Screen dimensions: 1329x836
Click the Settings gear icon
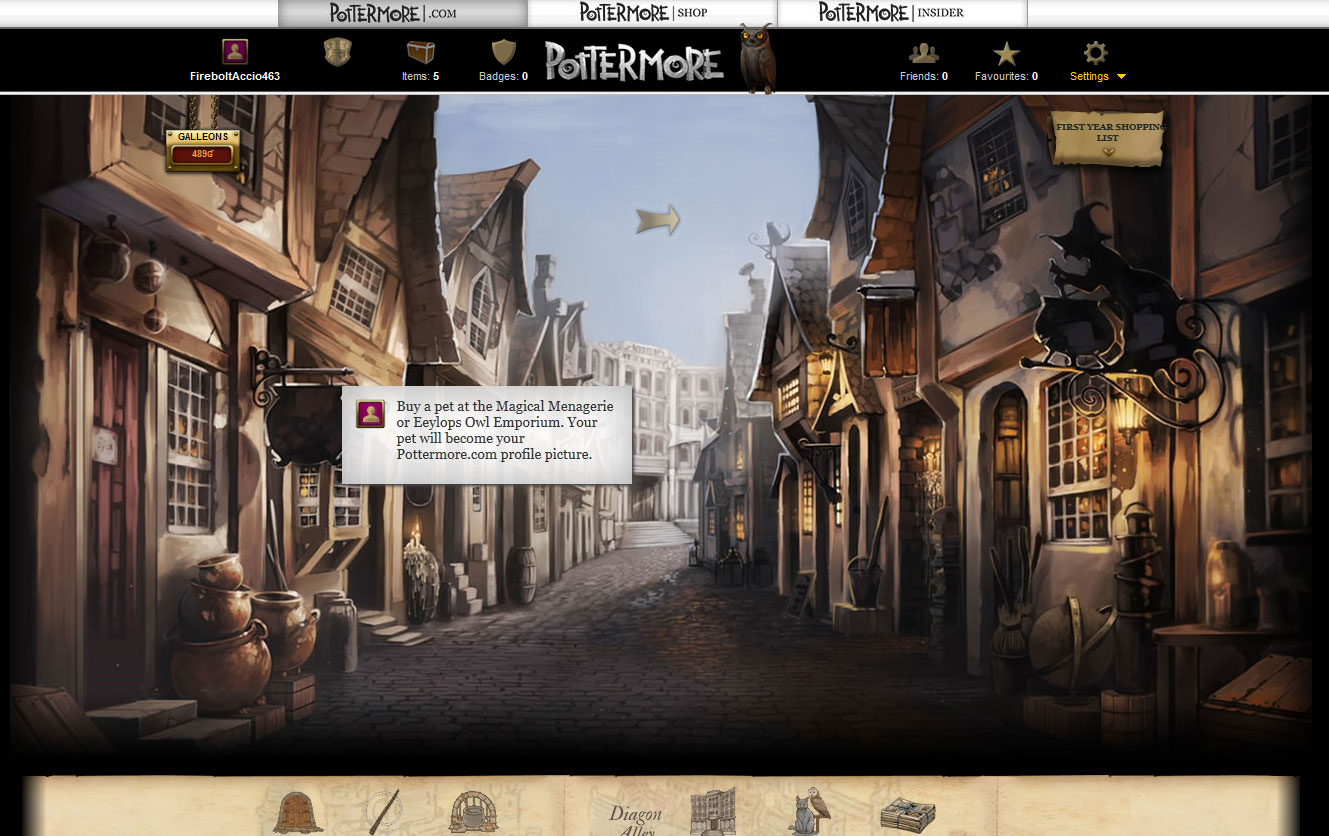(1096, 53)
